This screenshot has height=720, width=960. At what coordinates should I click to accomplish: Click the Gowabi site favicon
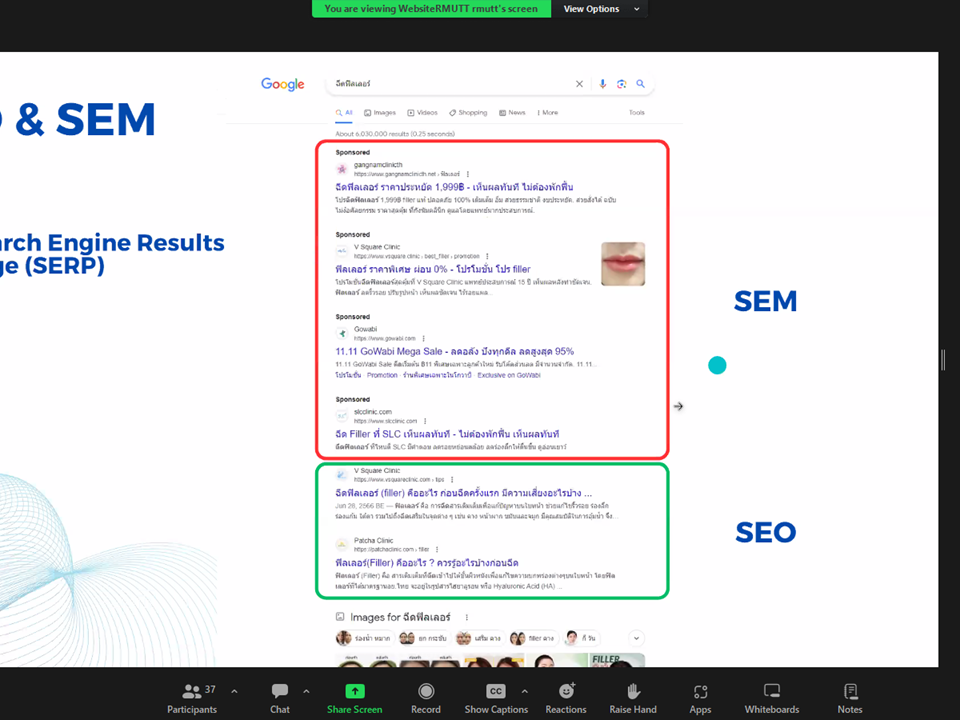point(342,334)
